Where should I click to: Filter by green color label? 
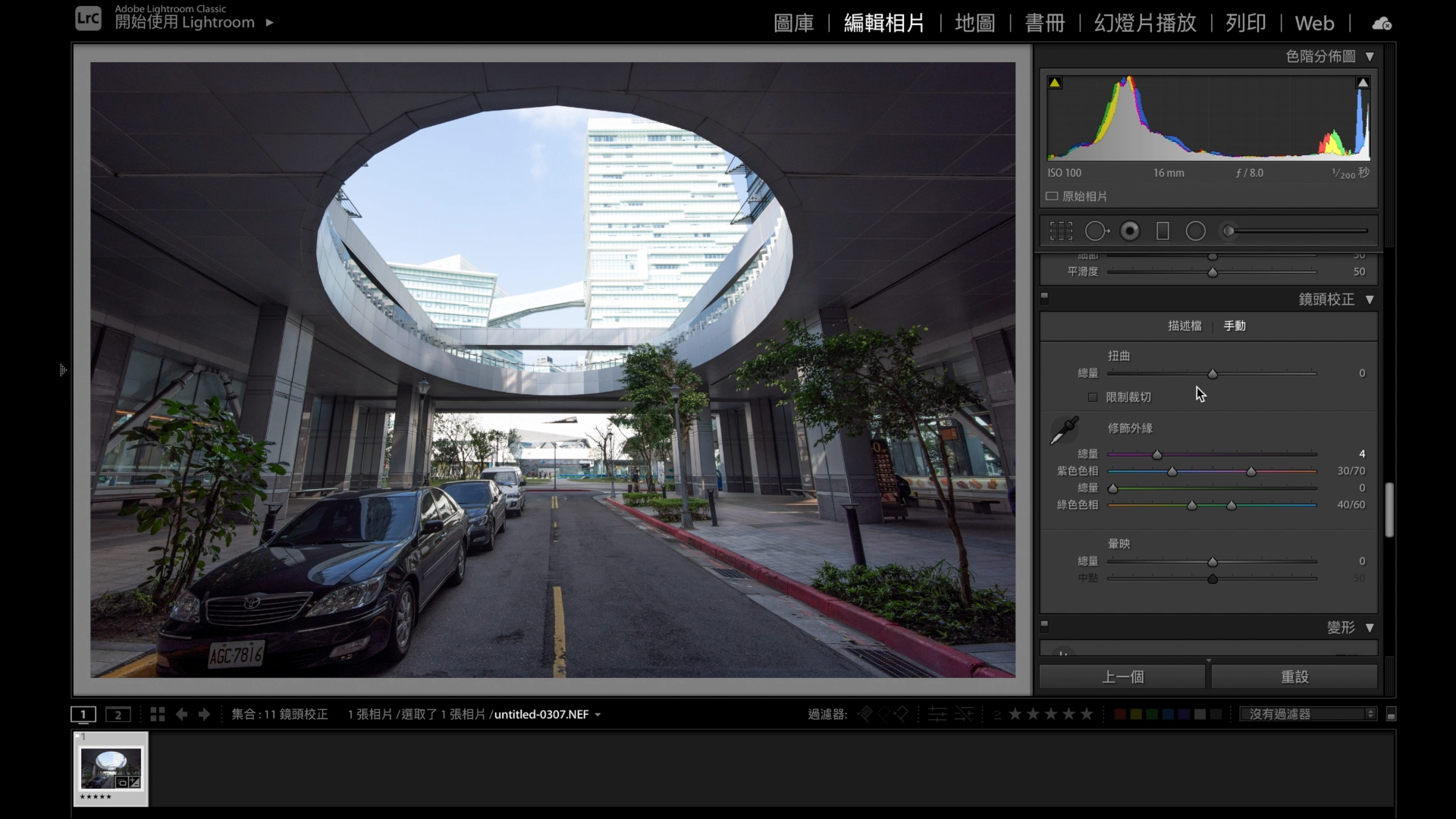1152,714
